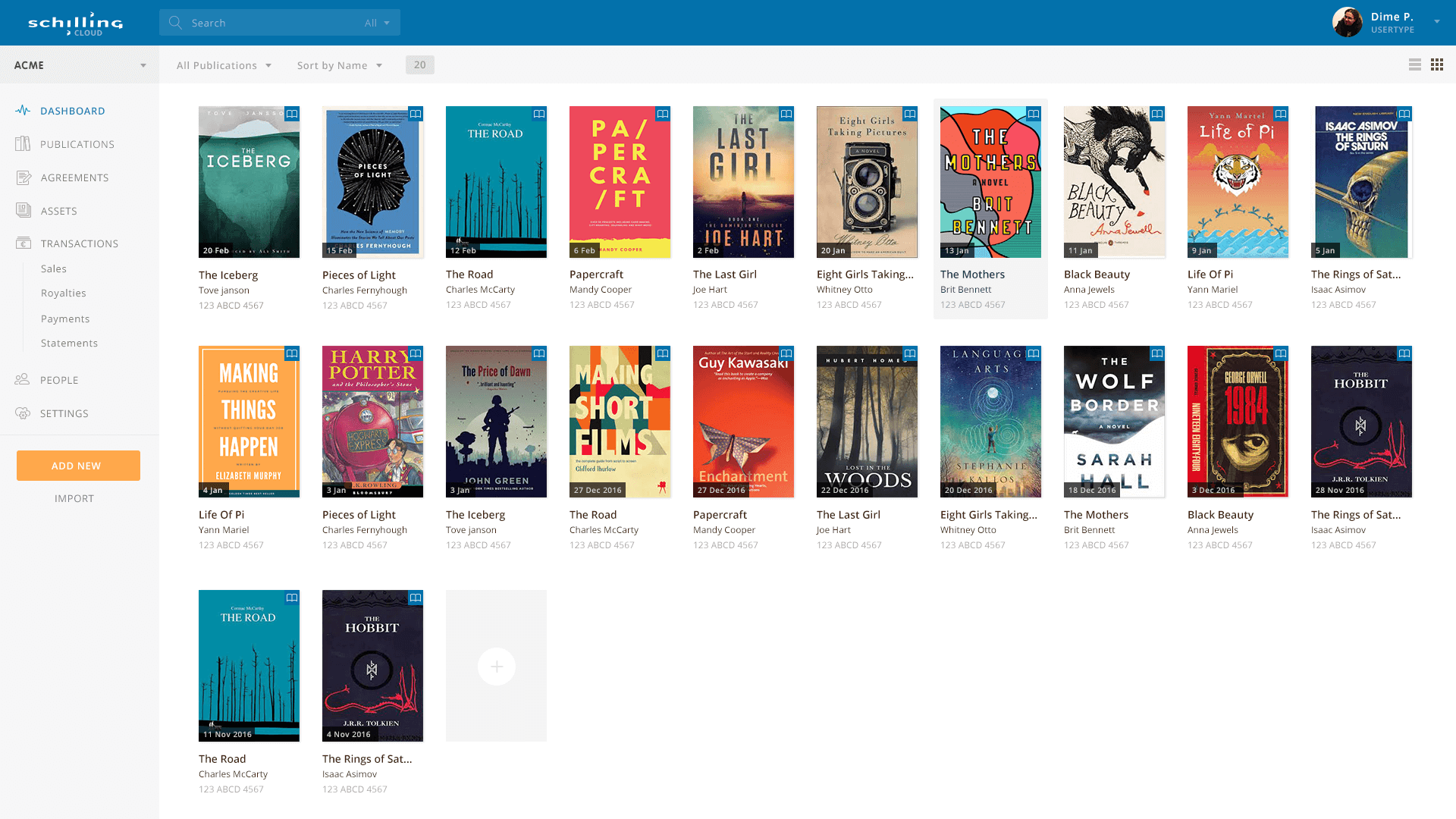The image size is (1456, 819).
Task: Click bookmark icon on The Iceberg 20 Feb cover
Action: 292,114
